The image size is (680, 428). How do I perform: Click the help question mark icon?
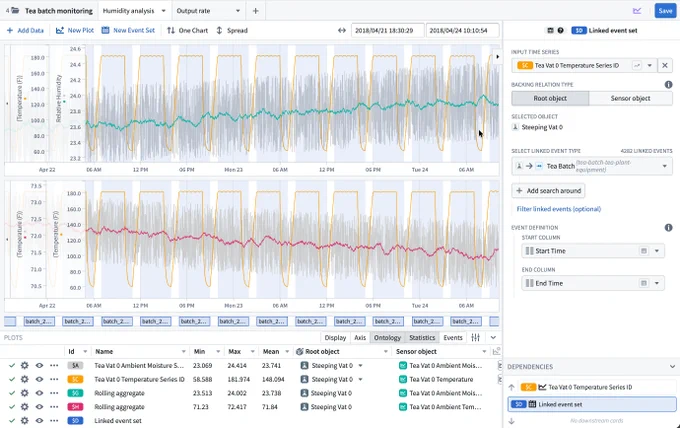point(560,30)
